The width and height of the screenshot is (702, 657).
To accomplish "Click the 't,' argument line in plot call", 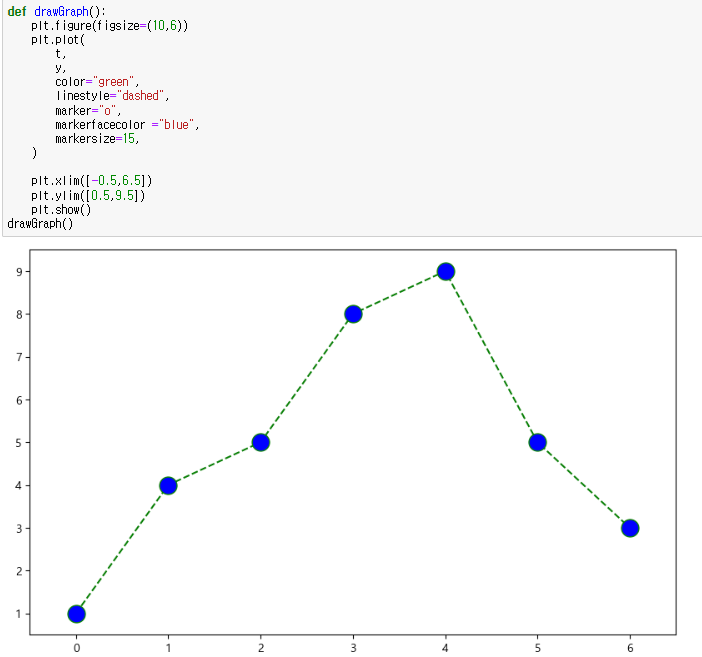I will tap(60, 54).
